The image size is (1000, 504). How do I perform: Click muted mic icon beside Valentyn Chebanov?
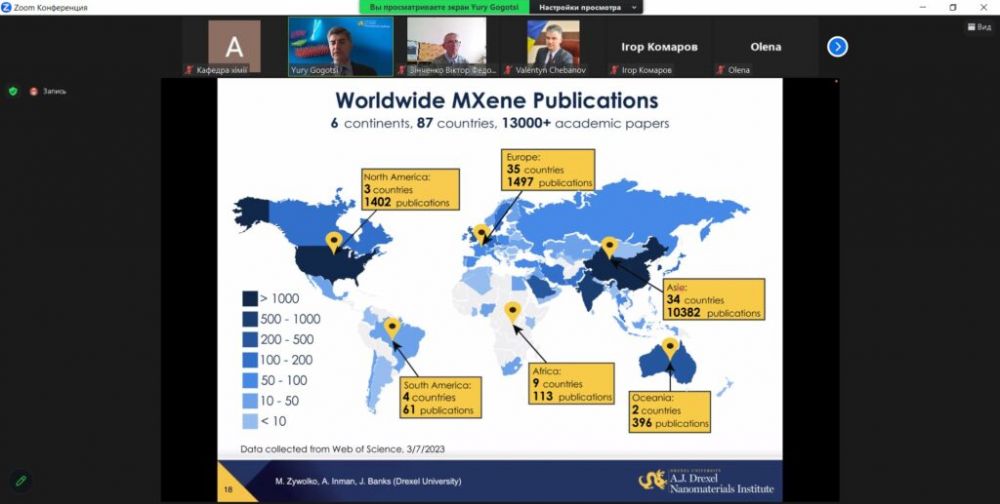point(509,71)
